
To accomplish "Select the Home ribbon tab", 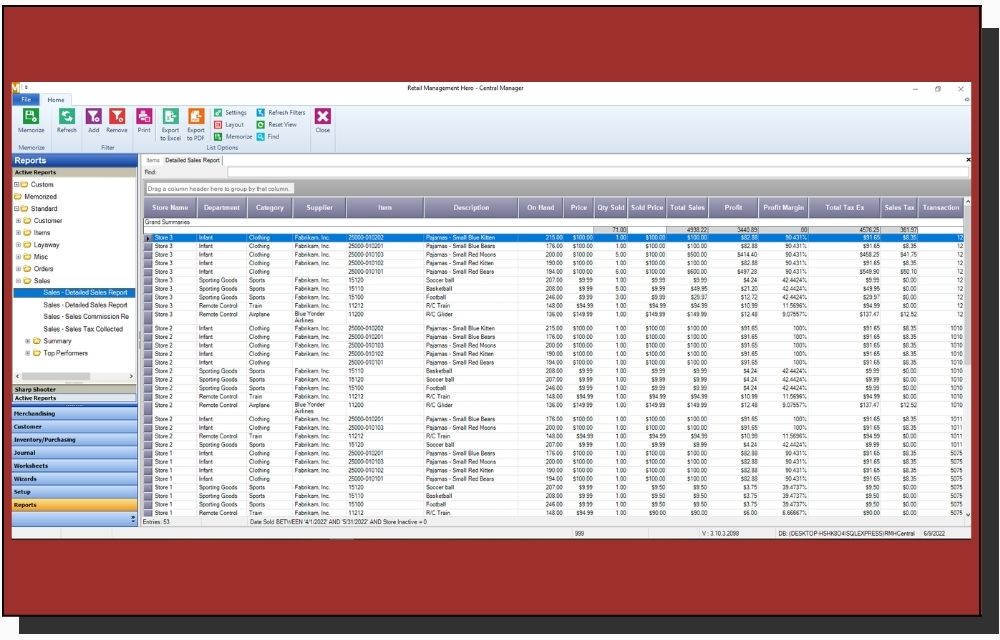I will pos(55,99).
